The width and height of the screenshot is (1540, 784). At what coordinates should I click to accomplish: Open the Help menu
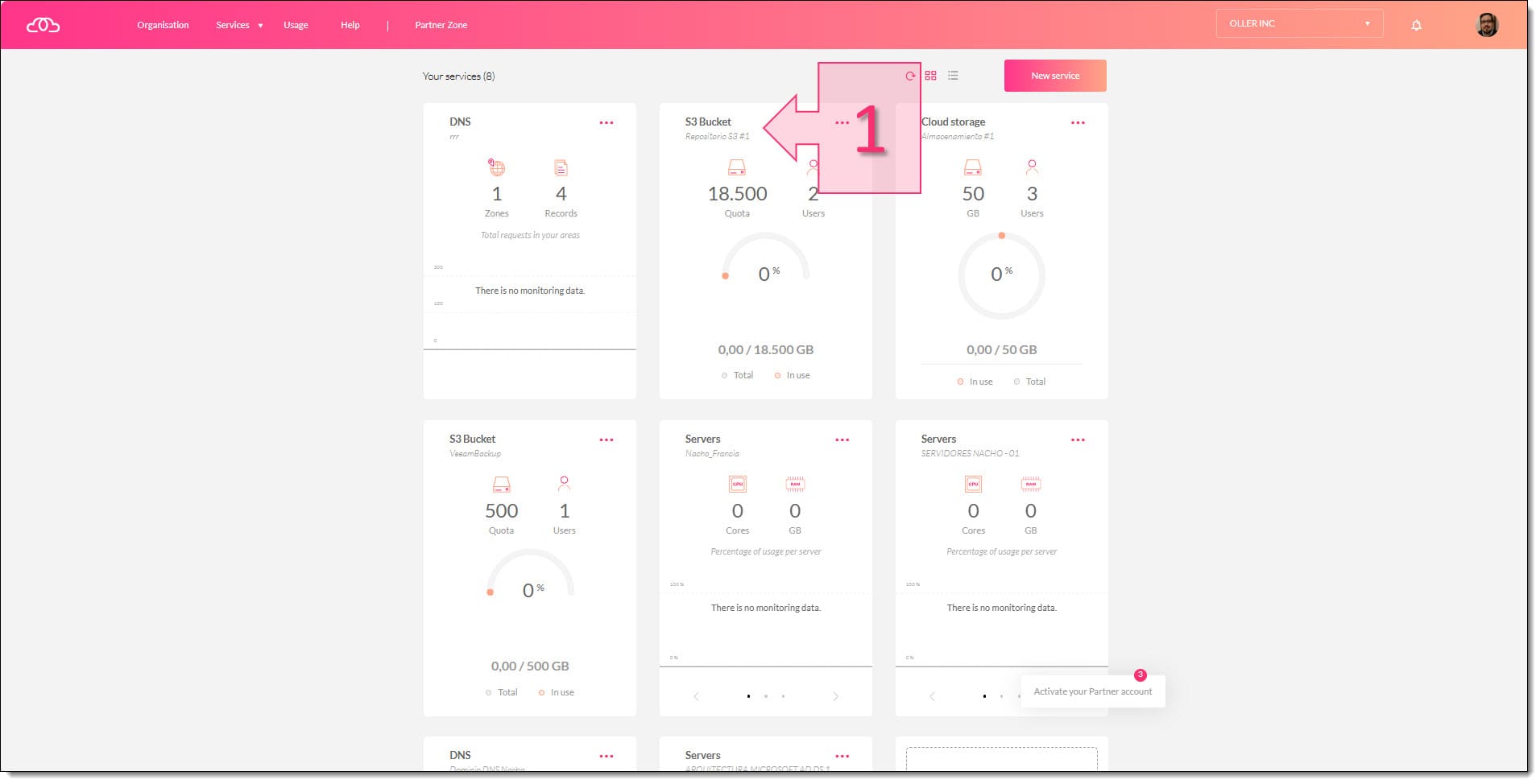[x=350, y=25]
